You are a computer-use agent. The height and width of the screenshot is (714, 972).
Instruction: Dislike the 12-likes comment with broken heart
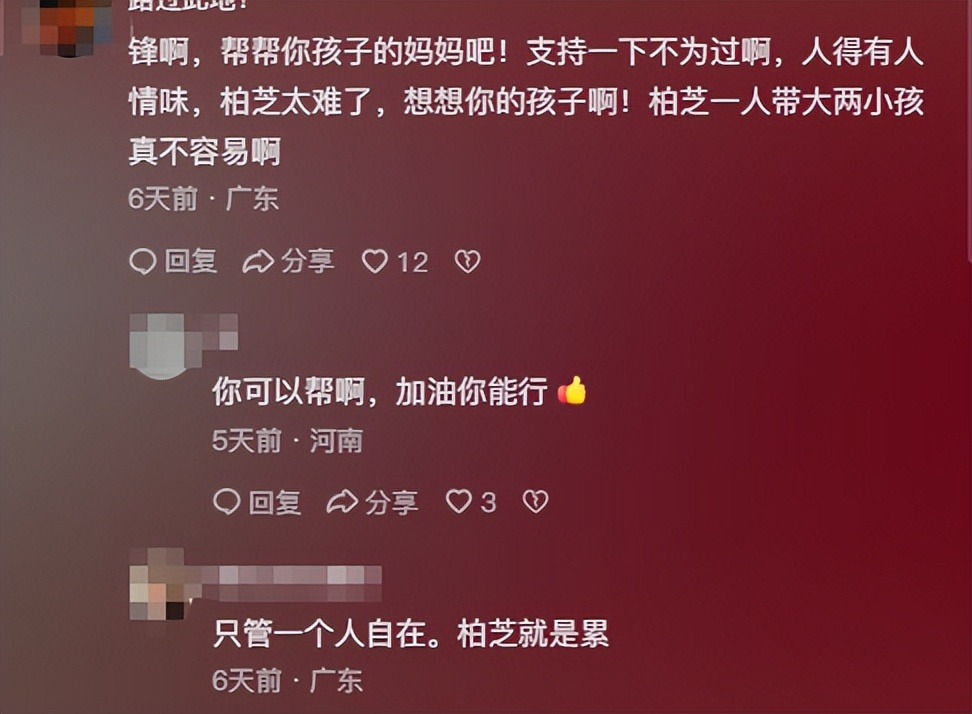(467, 262)
